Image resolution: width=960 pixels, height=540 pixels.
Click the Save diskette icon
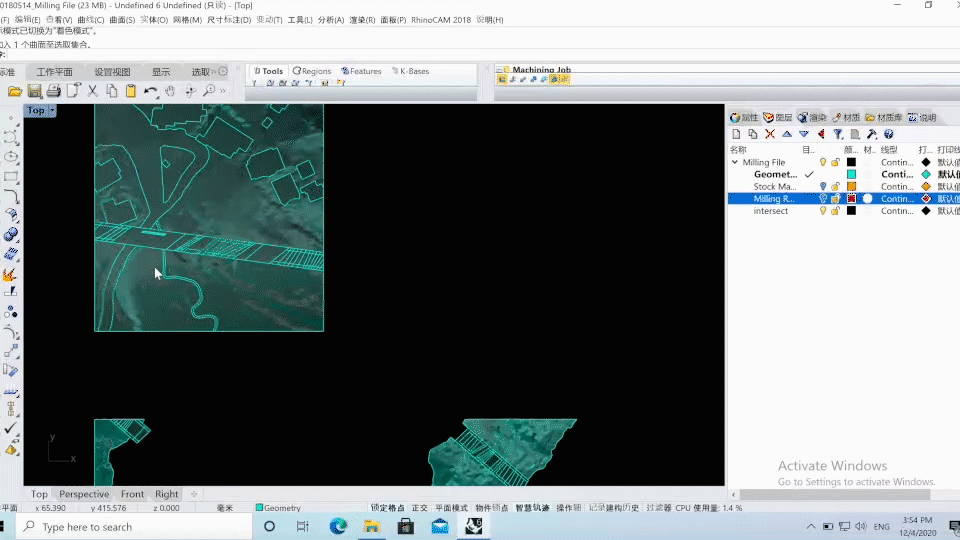(x=35, y=91)
